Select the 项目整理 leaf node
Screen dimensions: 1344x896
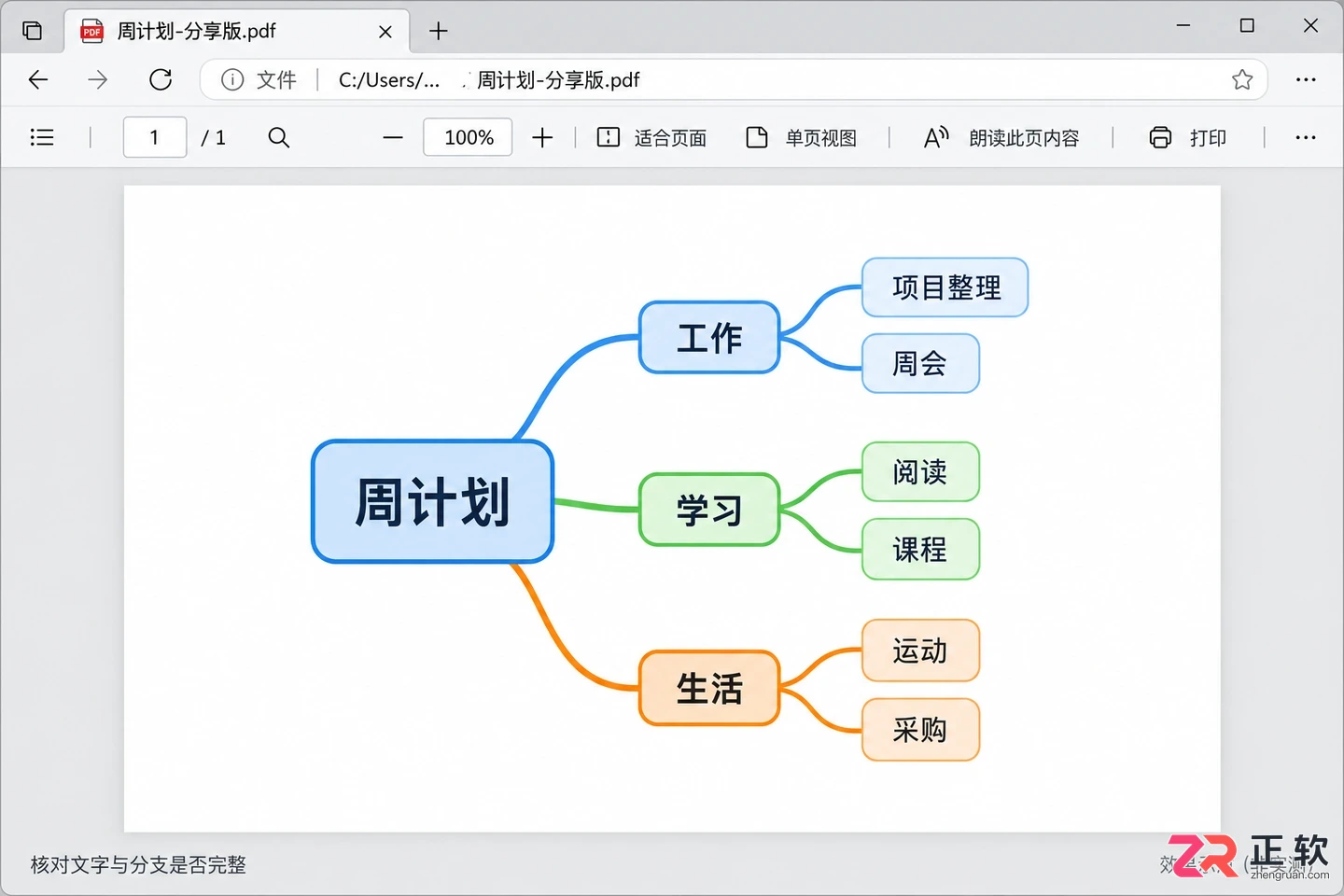pos(945,287)
